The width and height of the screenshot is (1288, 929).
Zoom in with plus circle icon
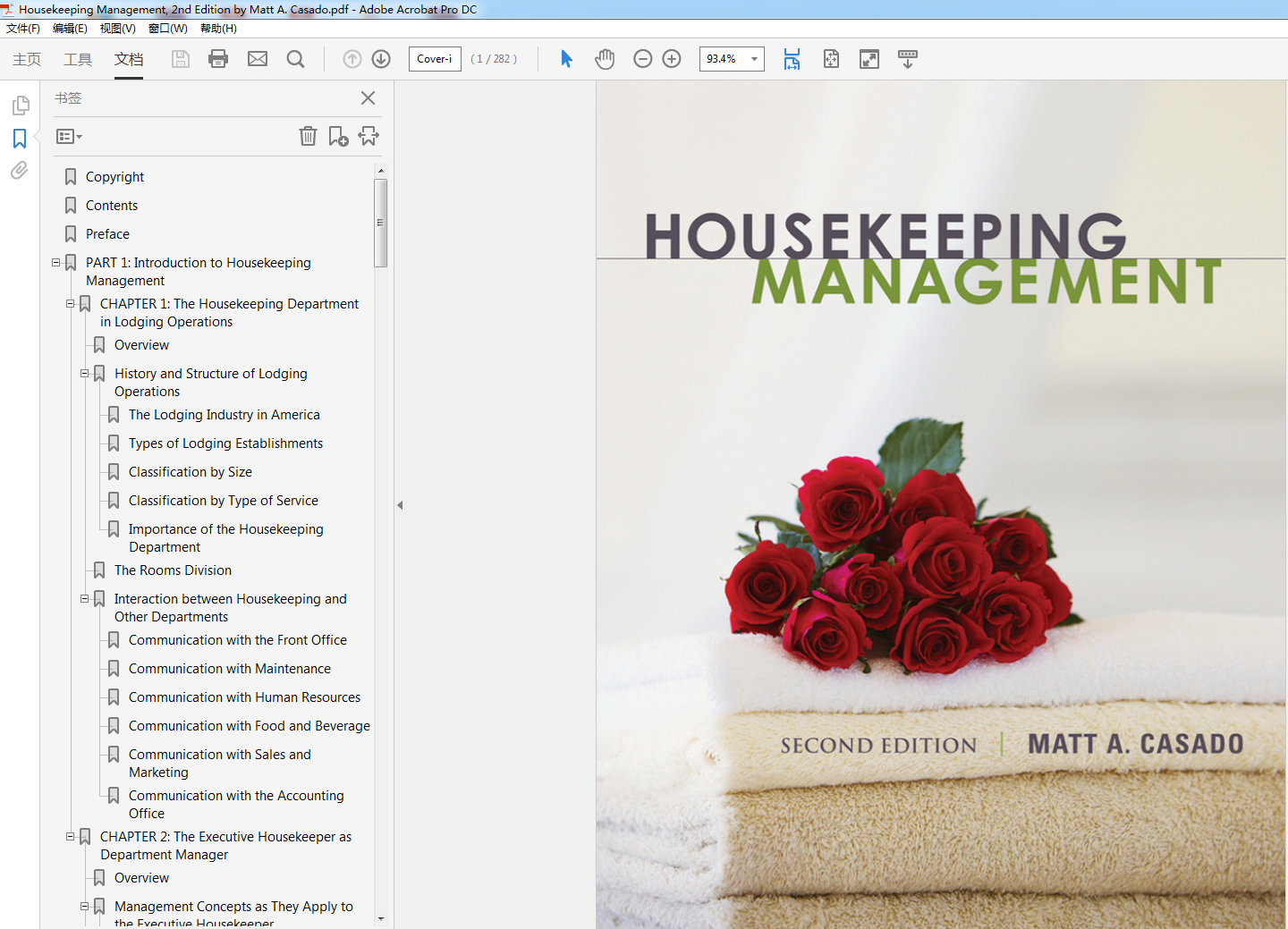[x=672, y=59]
